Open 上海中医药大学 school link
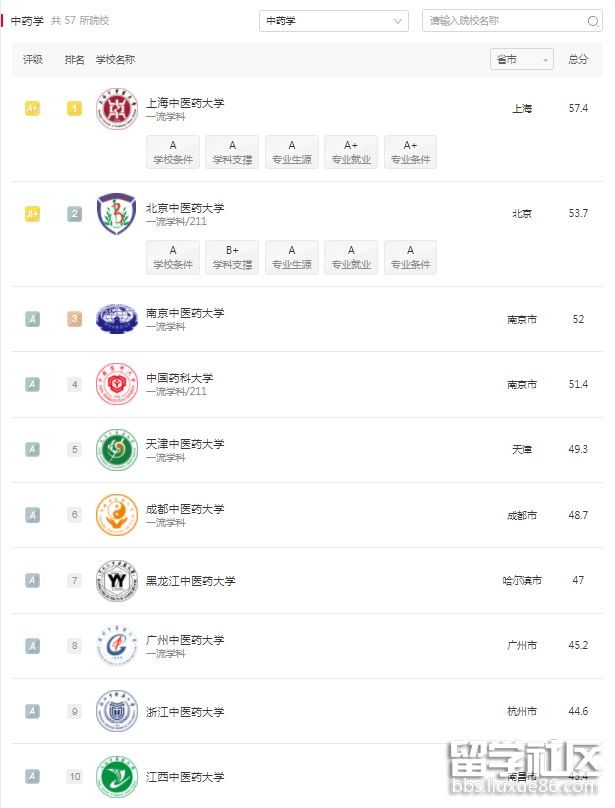Screen dimensions: 615x808 185,102
